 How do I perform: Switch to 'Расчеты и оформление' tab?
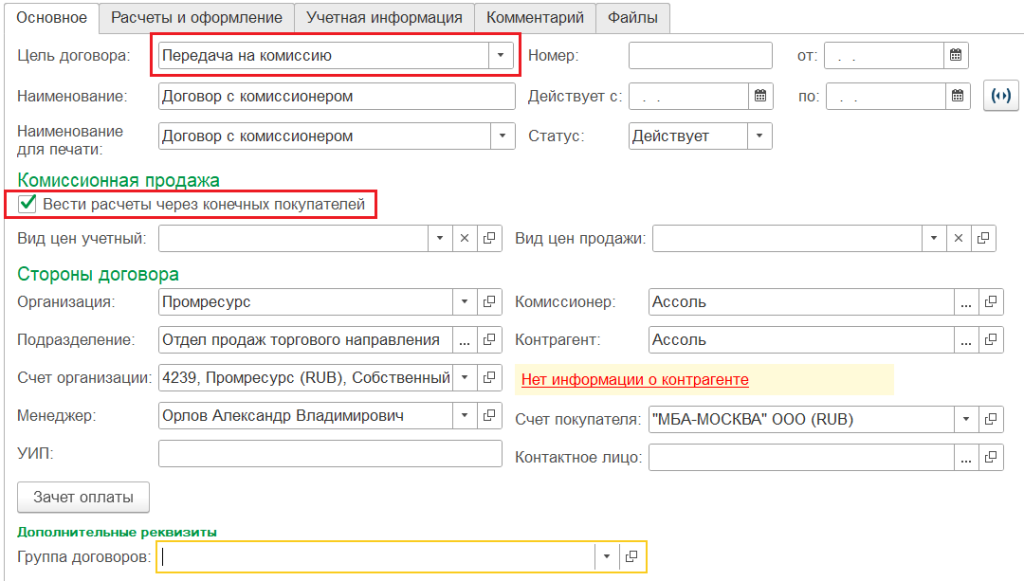click(x=197, y=17)
